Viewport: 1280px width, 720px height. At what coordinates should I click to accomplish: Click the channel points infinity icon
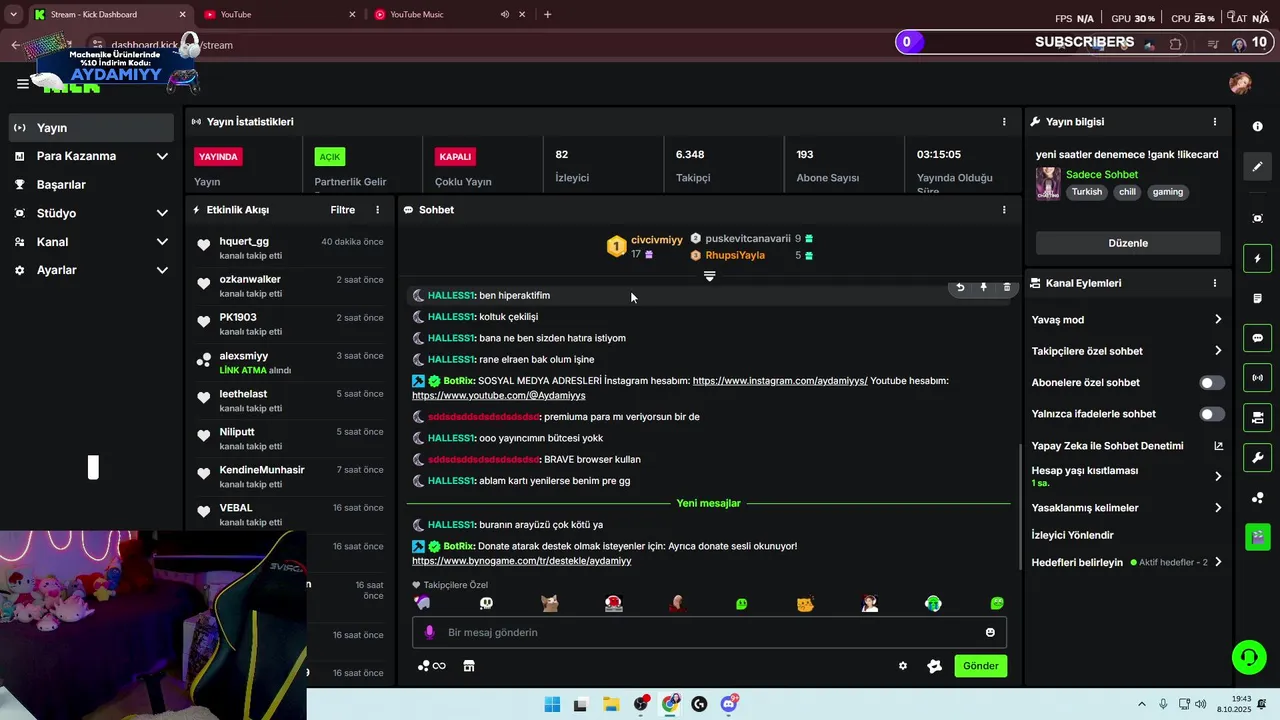pyautogui.click(x=432, y=666)
